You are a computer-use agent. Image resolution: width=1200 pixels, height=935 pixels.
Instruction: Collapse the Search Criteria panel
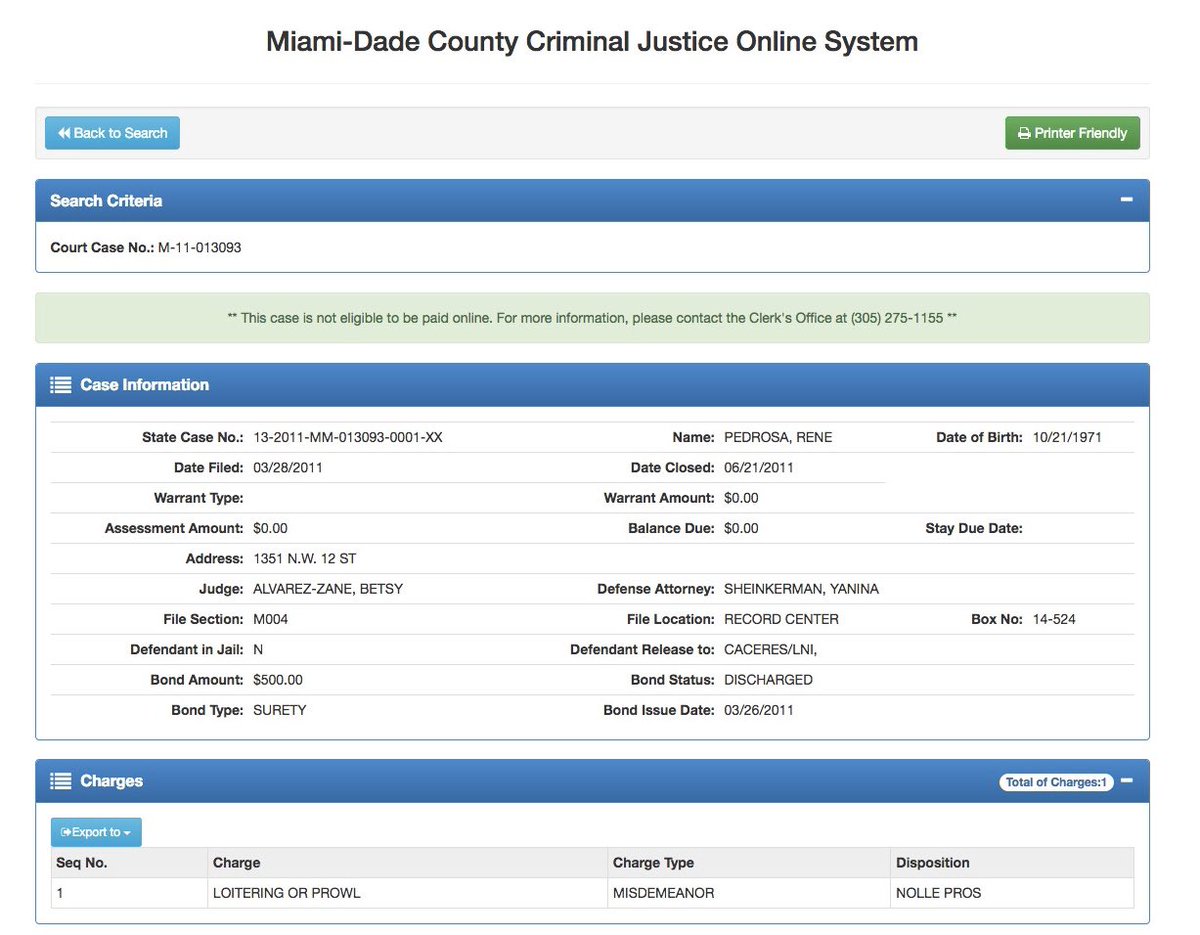coord(1126,200)
